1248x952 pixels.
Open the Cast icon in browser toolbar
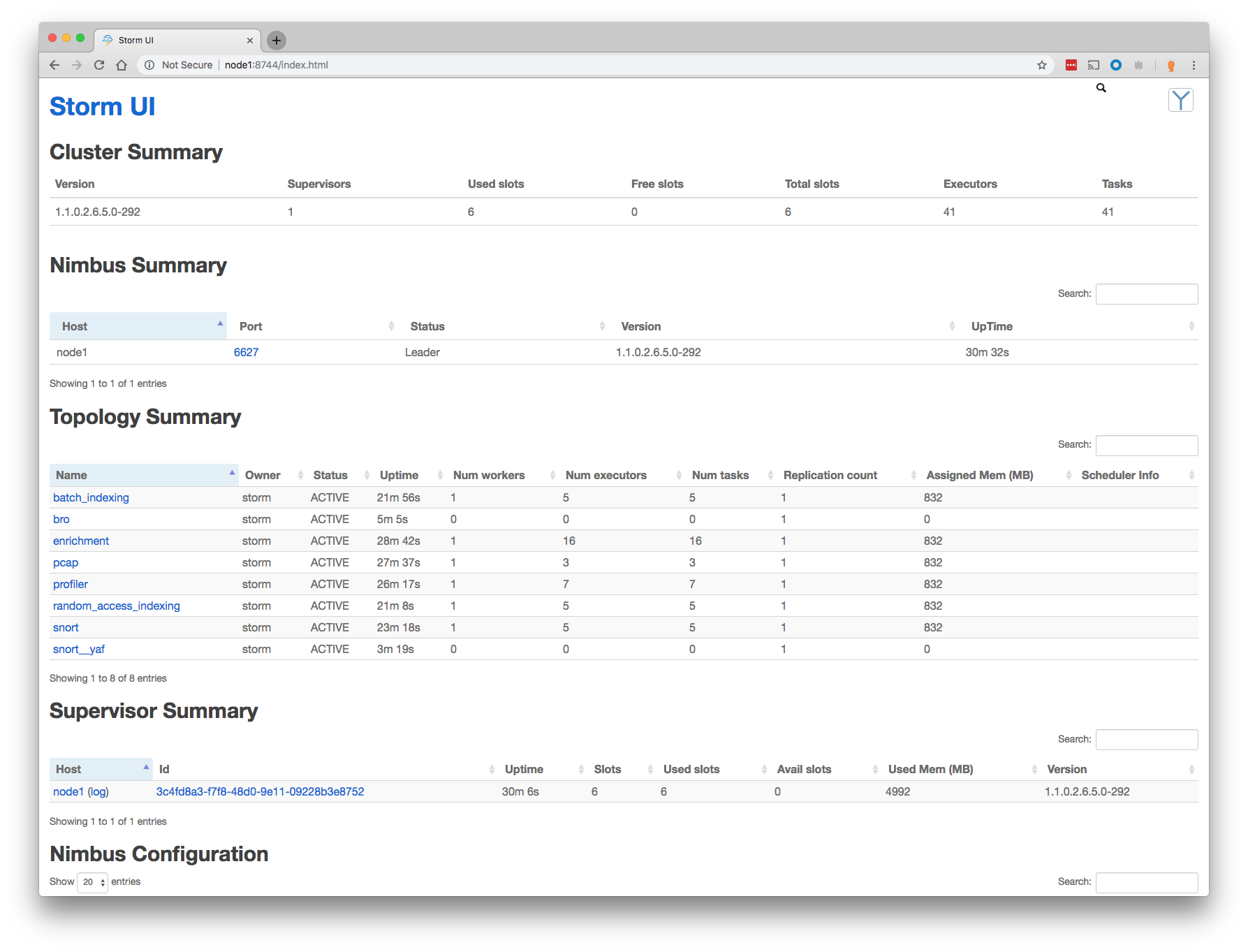tap(1094, 65)
